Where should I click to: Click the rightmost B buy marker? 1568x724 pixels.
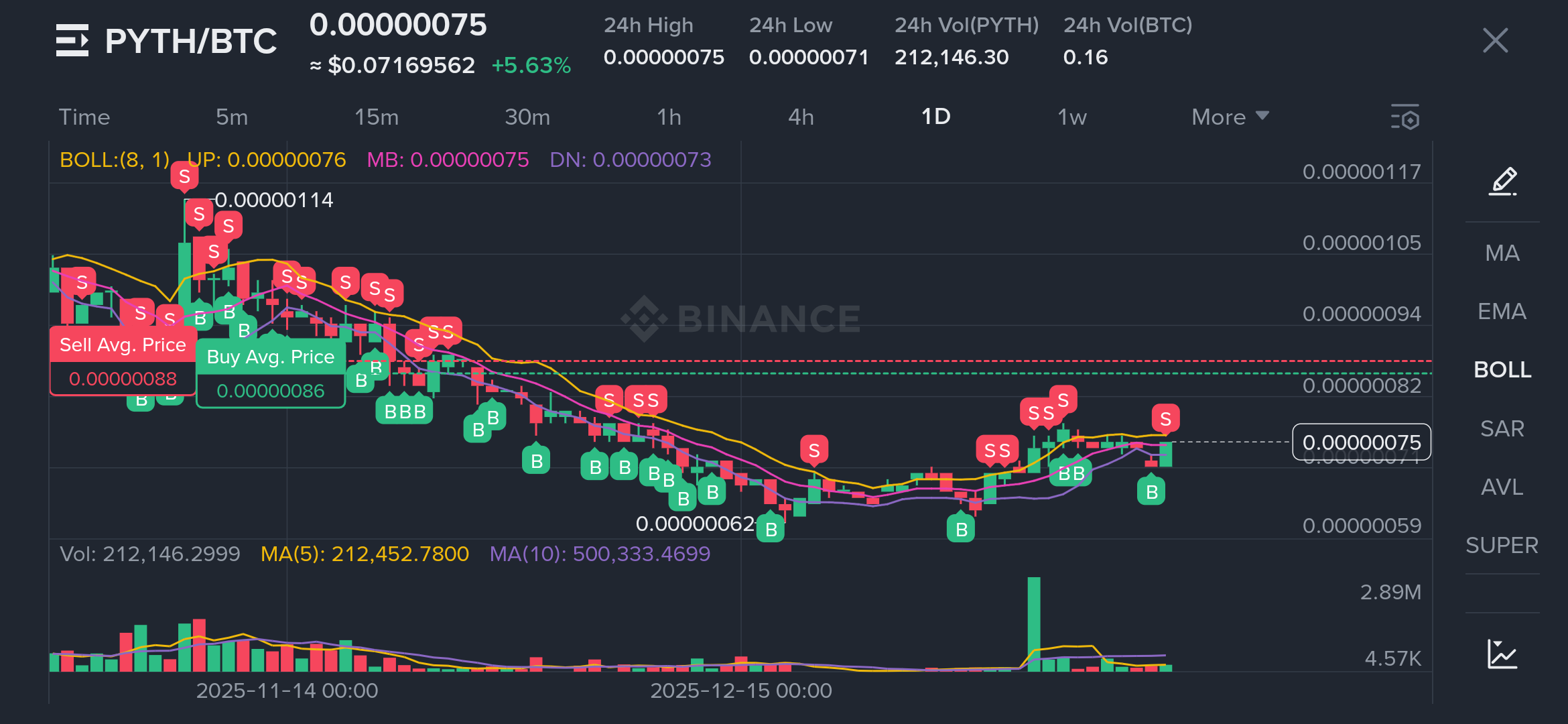pos(1152,491)
